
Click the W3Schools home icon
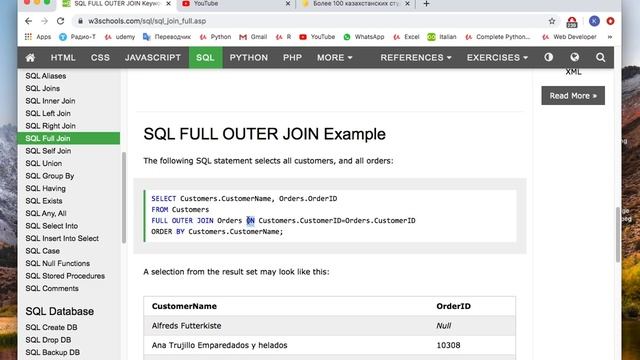(30, 58)
